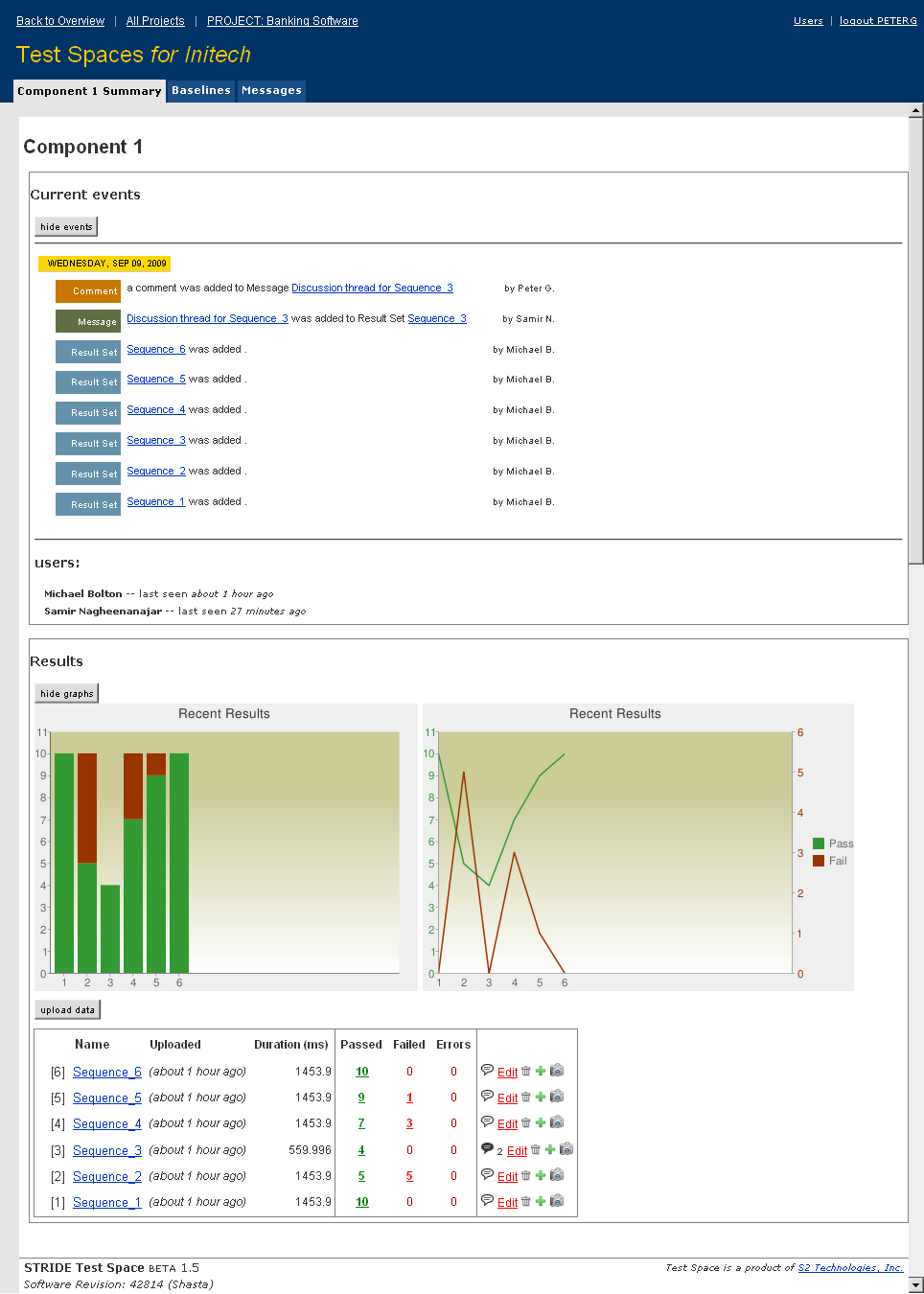Switch to the Baselines tab

tap(201, 91)
